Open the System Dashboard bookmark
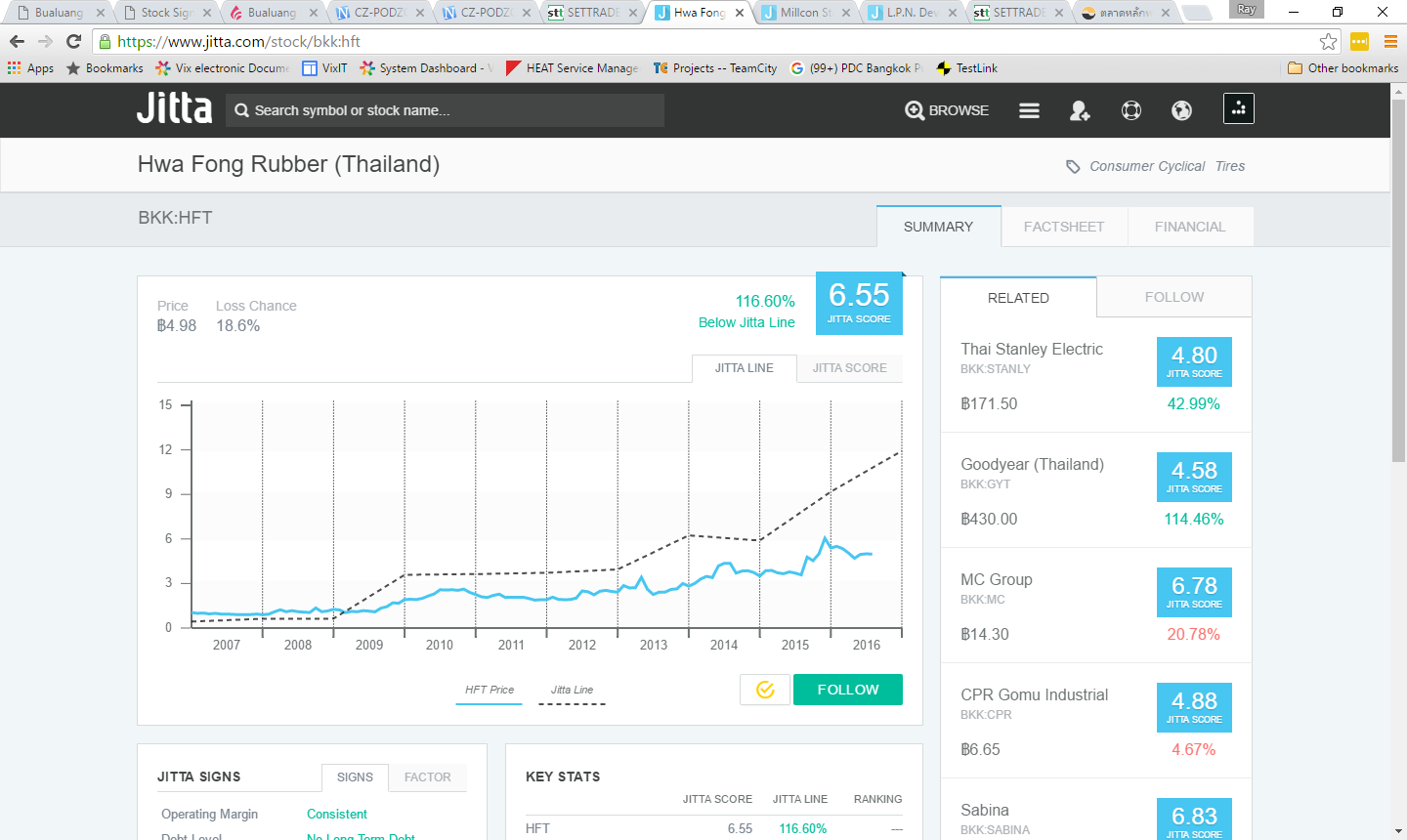1407x840 pixels. tap(426, 68)
